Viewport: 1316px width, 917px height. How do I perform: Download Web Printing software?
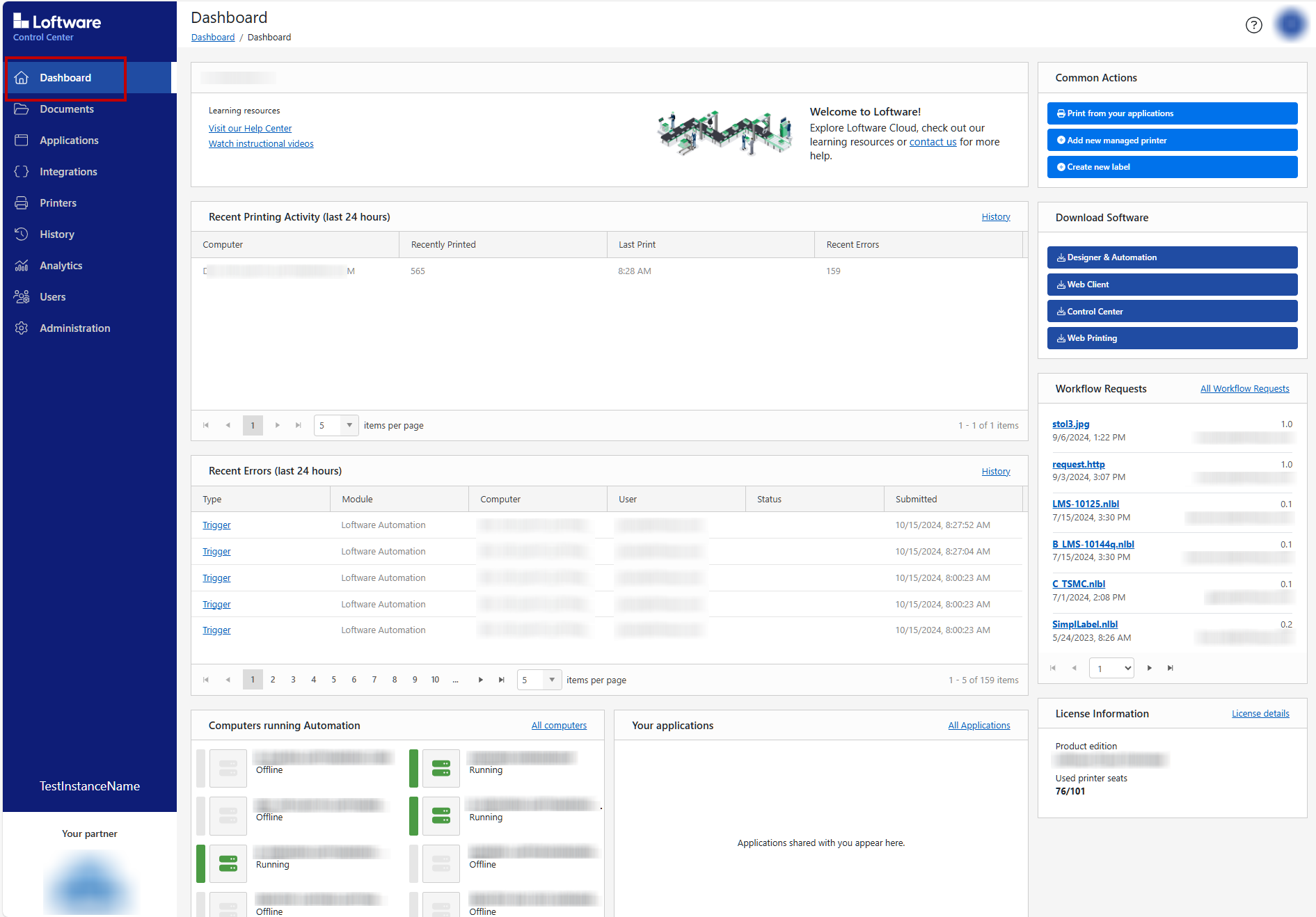pos(1172,338)
